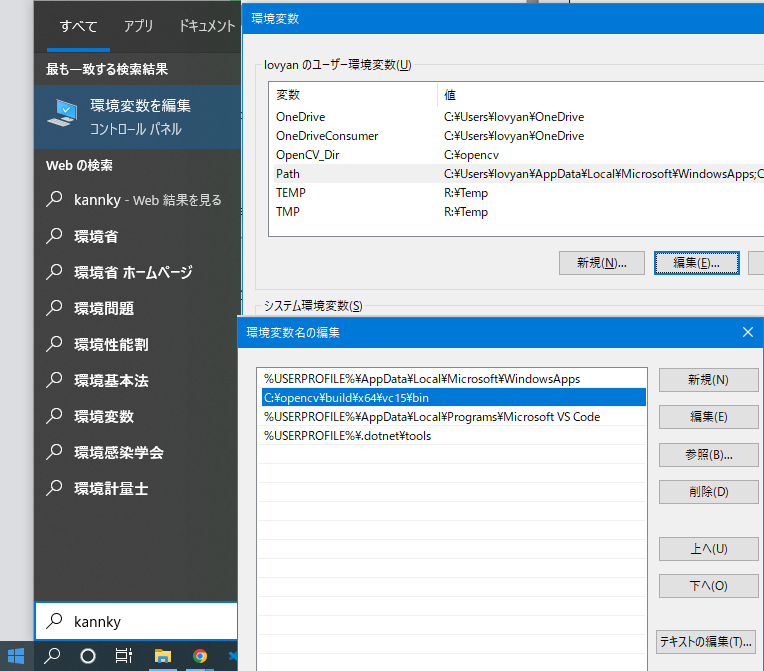Switch to the ドキュメント search tab
This screenshot has width=764, height=671.
point(207,26)
